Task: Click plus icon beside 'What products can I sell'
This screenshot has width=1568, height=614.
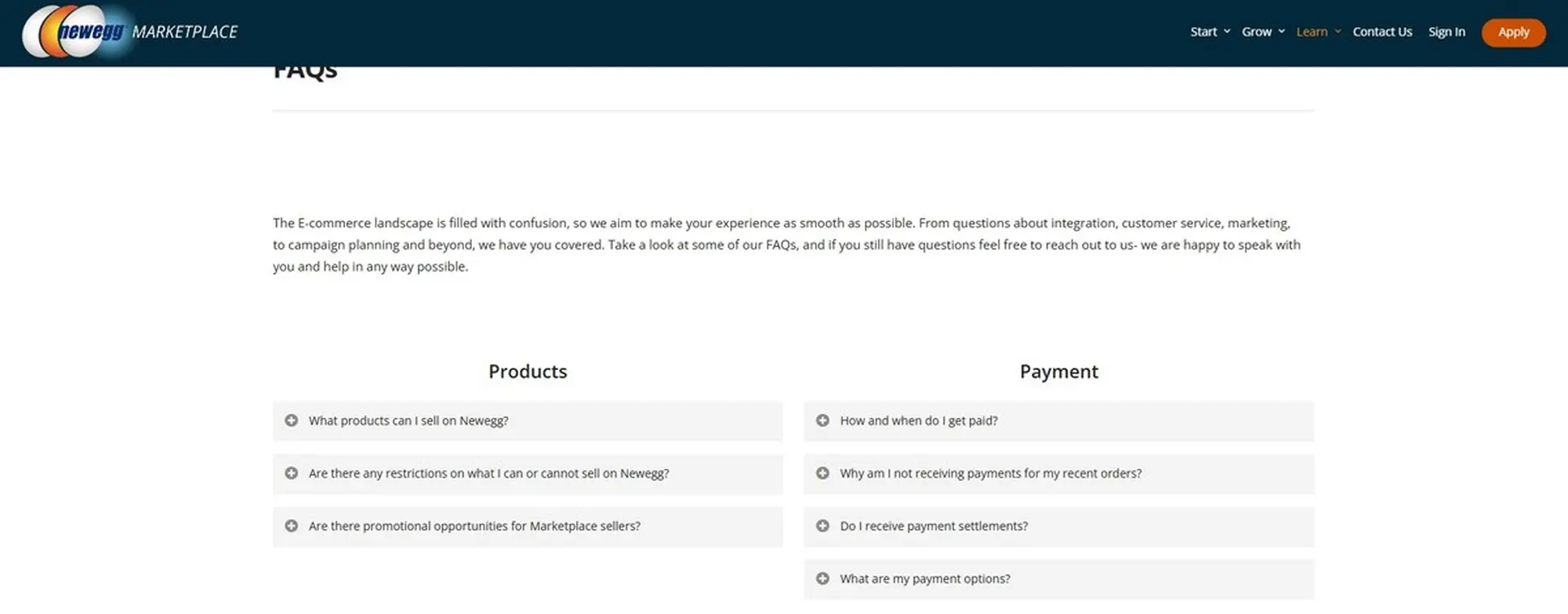Action: click(292, 420)
